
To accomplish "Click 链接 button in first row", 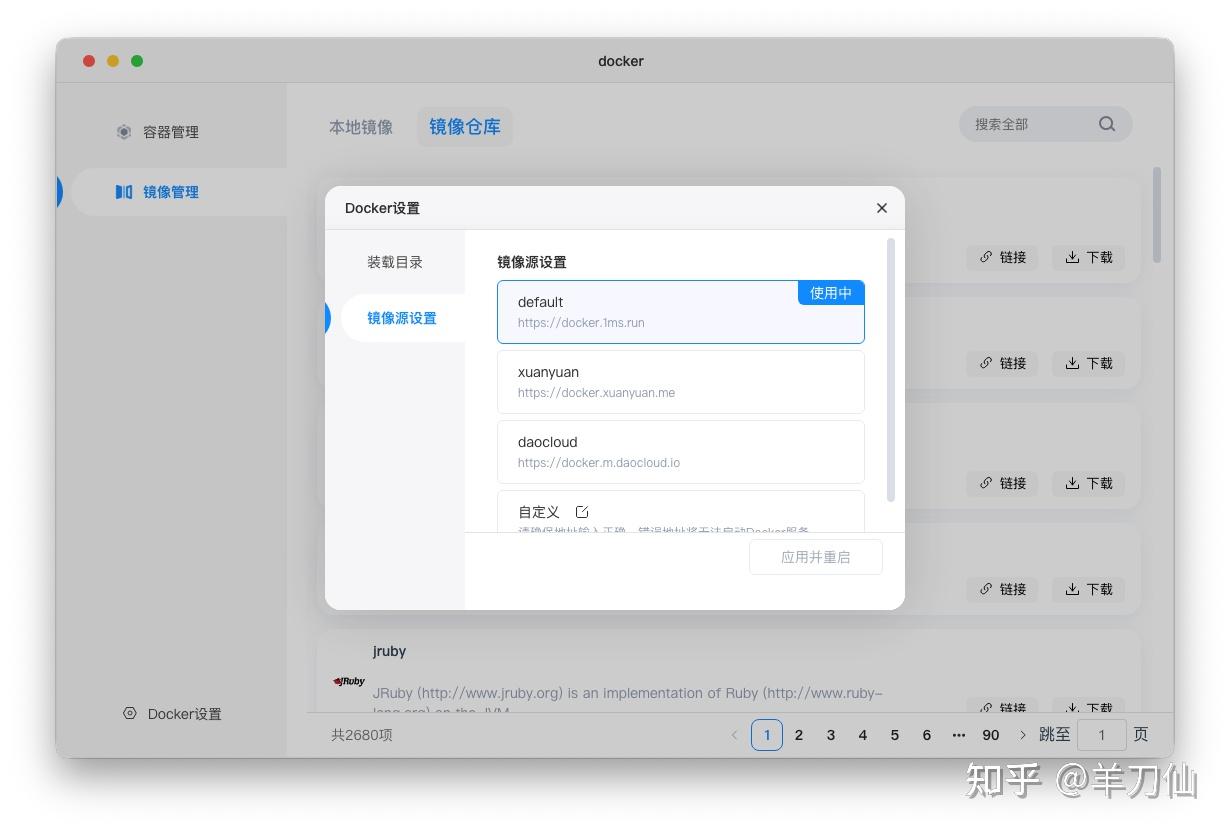I will 1003,257.
